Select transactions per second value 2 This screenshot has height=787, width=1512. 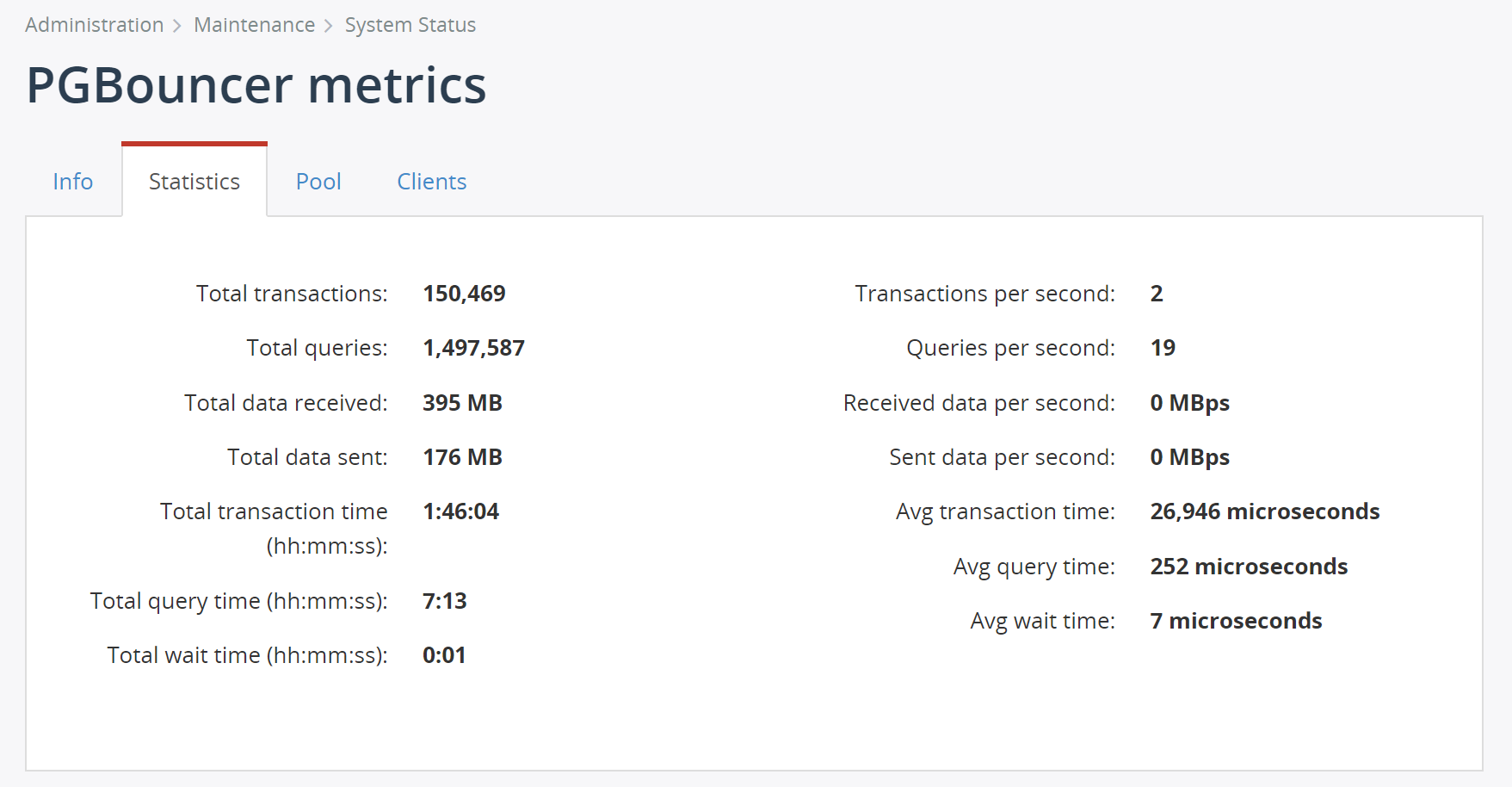click(1157, 294)
